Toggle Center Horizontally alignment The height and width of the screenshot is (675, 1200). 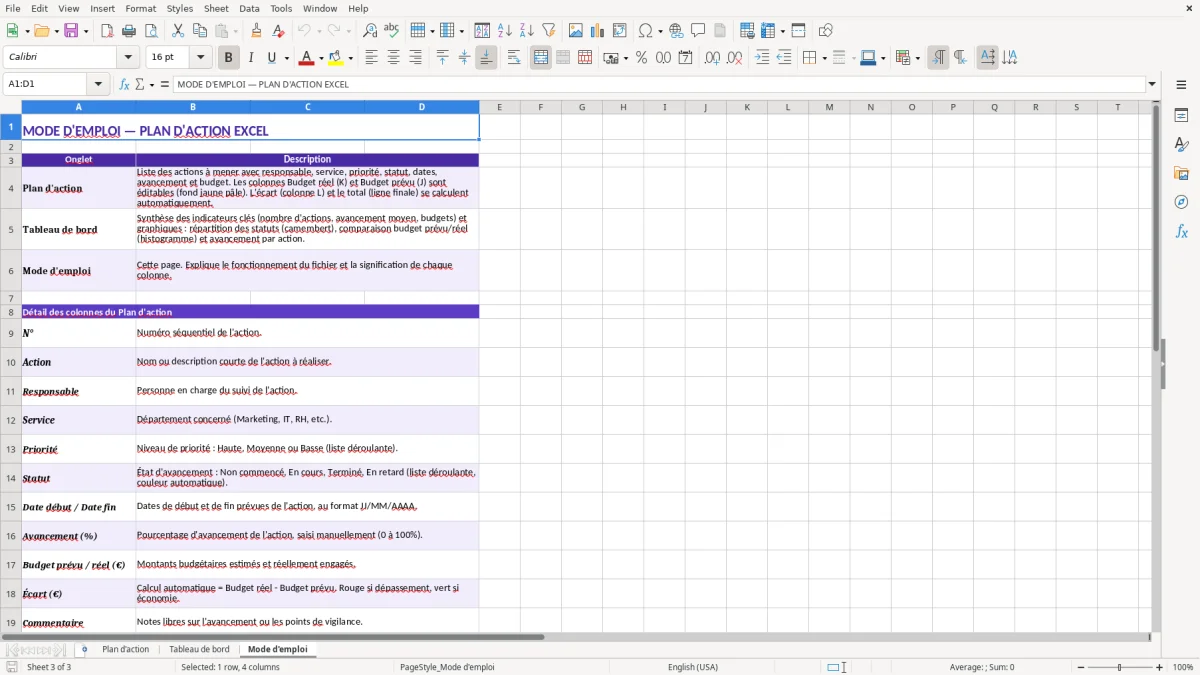coord(393,58)
